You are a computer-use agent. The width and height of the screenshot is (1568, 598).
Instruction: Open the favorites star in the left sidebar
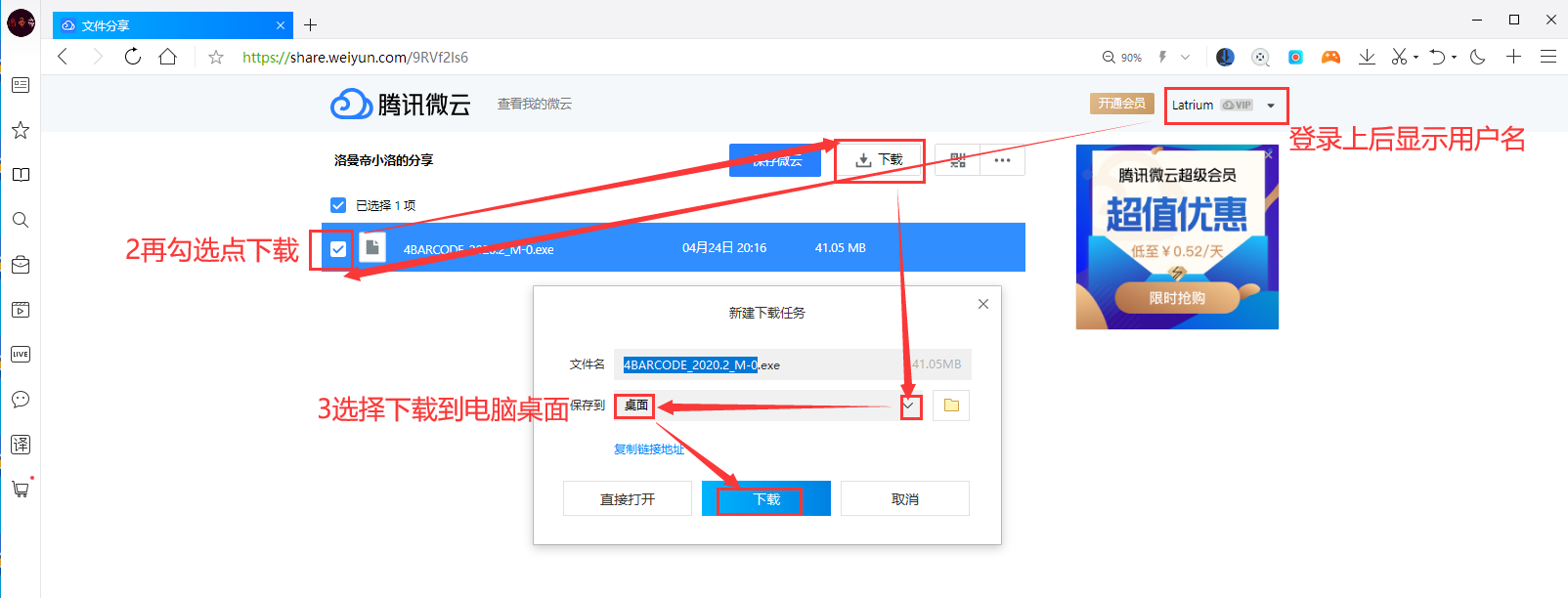pyautogui.click(x=21, y=130)
